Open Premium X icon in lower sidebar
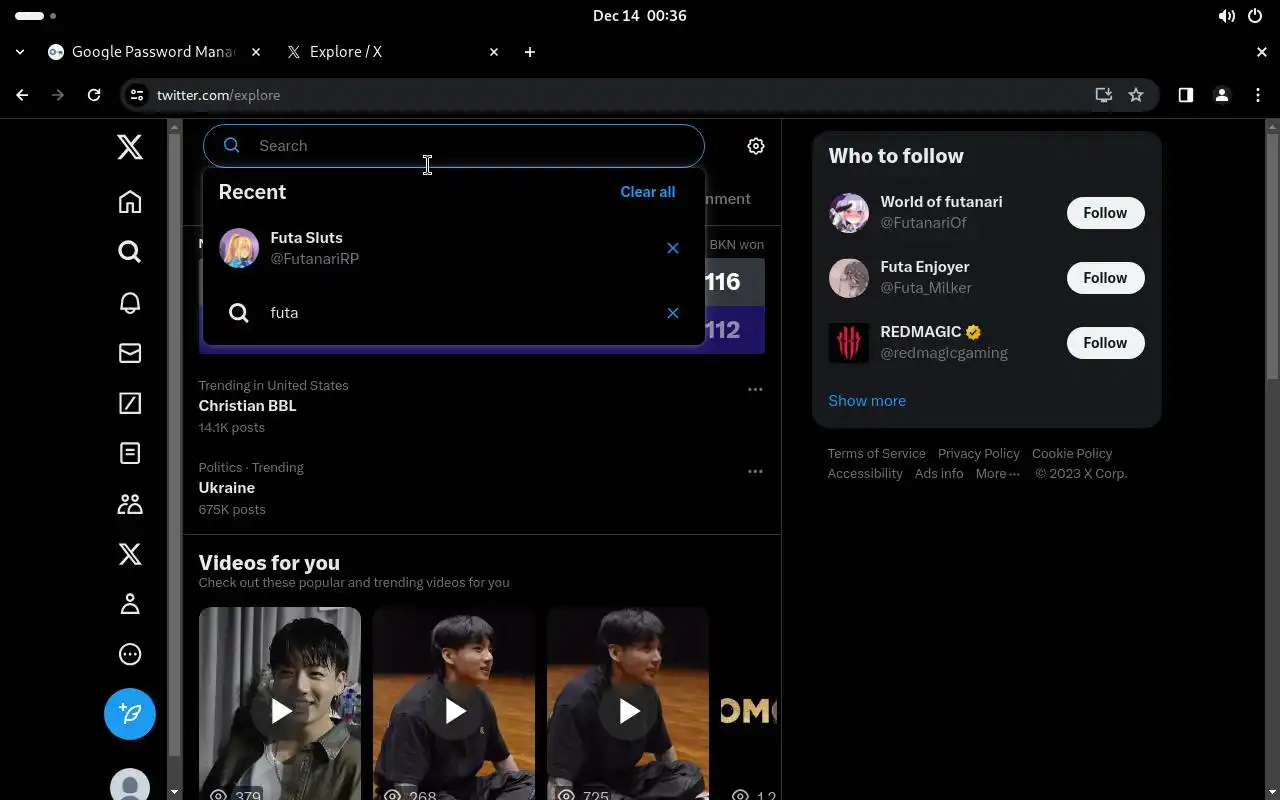 pos(130,554)
